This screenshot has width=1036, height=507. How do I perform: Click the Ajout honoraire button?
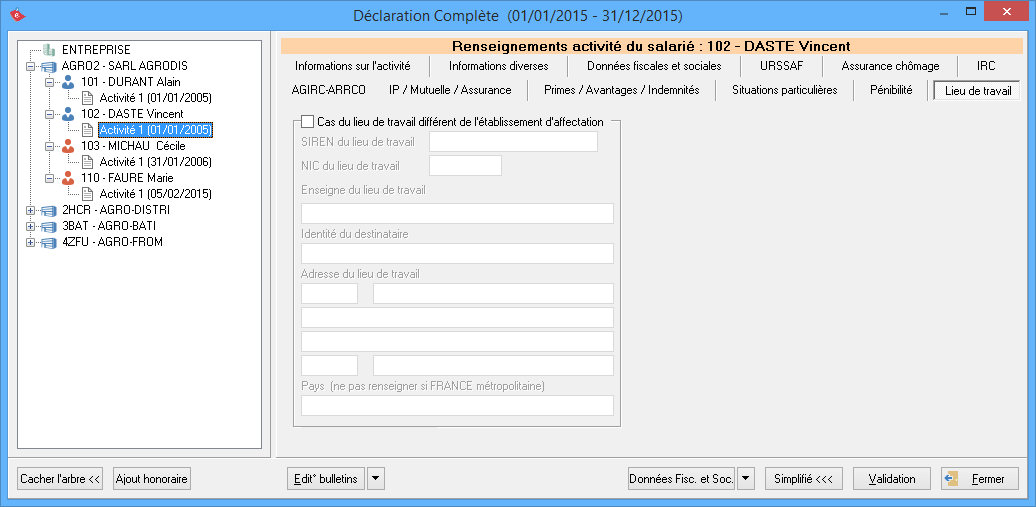(152, 479)
